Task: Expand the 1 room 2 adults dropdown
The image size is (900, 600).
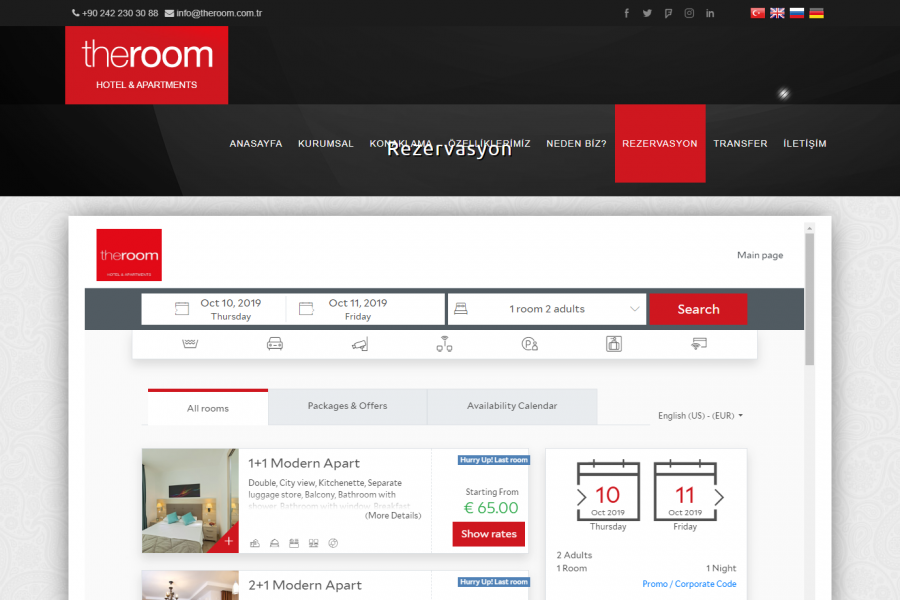Action: (547, 309)
